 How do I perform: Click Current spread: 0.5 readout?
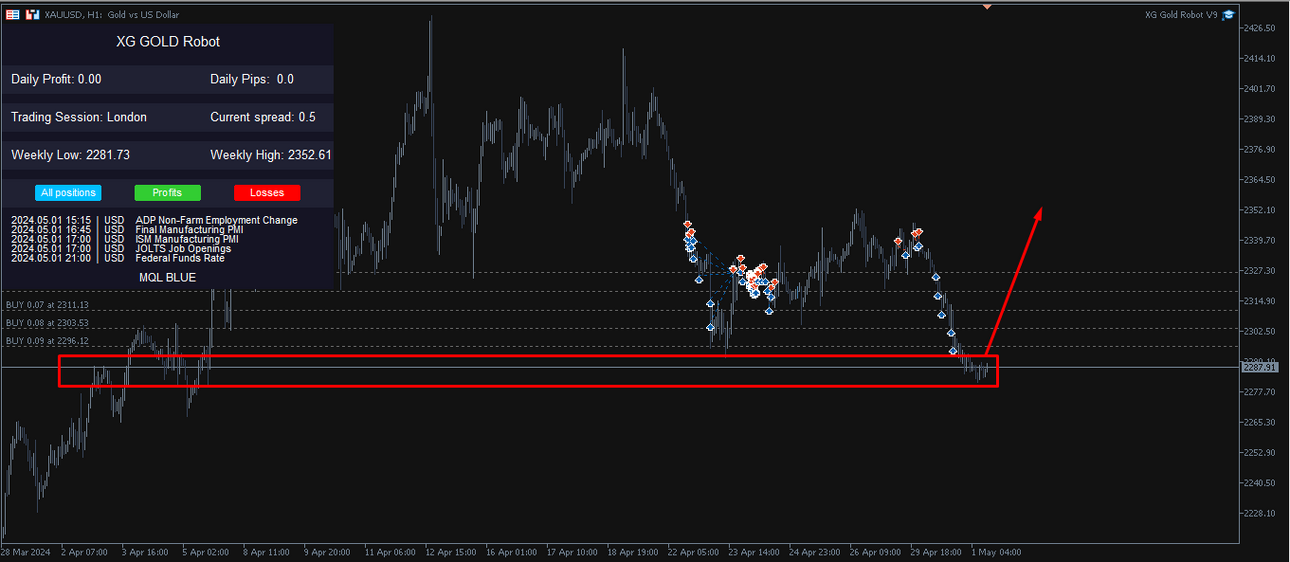263,117
